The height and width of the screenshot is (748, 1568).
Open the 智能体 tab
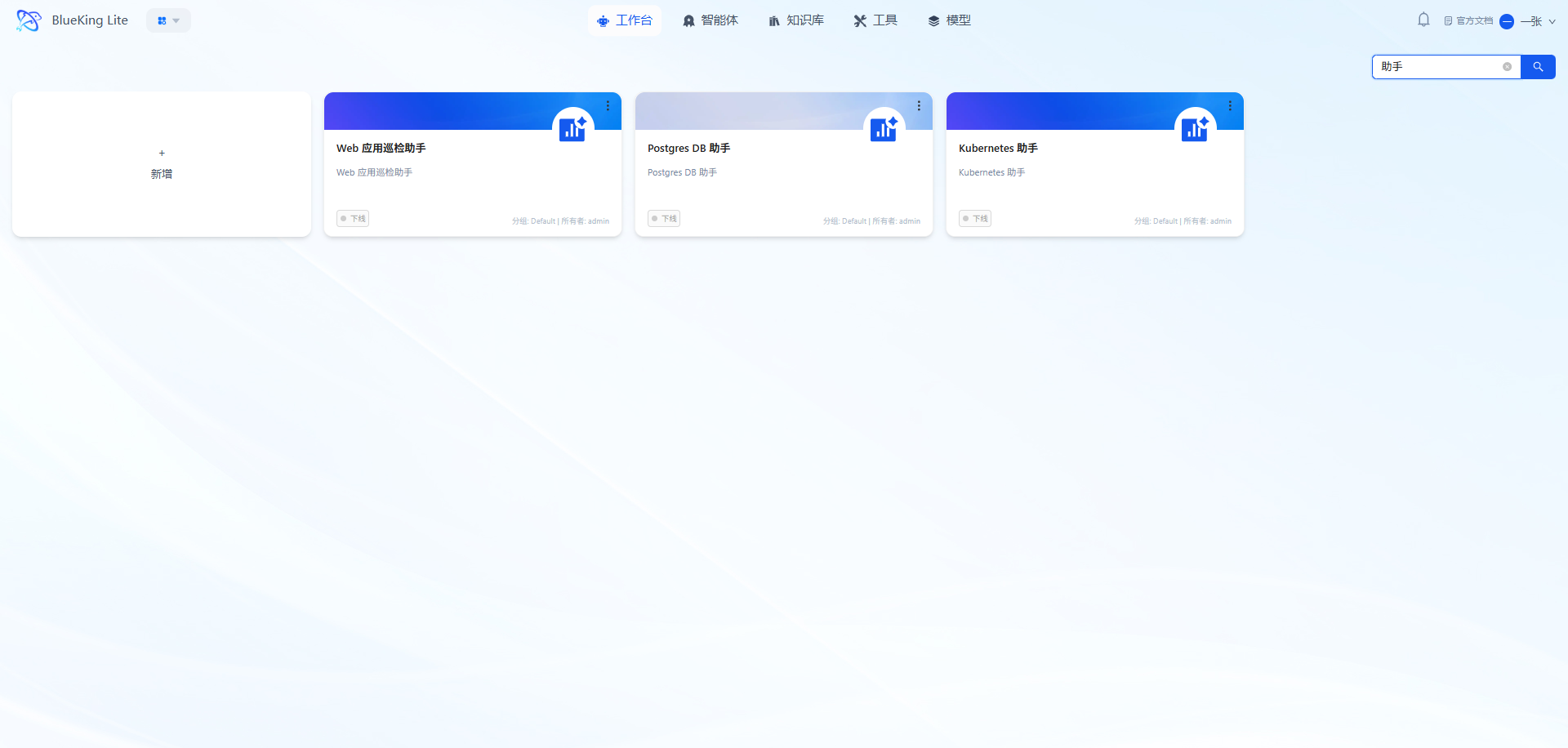(710, 20)
